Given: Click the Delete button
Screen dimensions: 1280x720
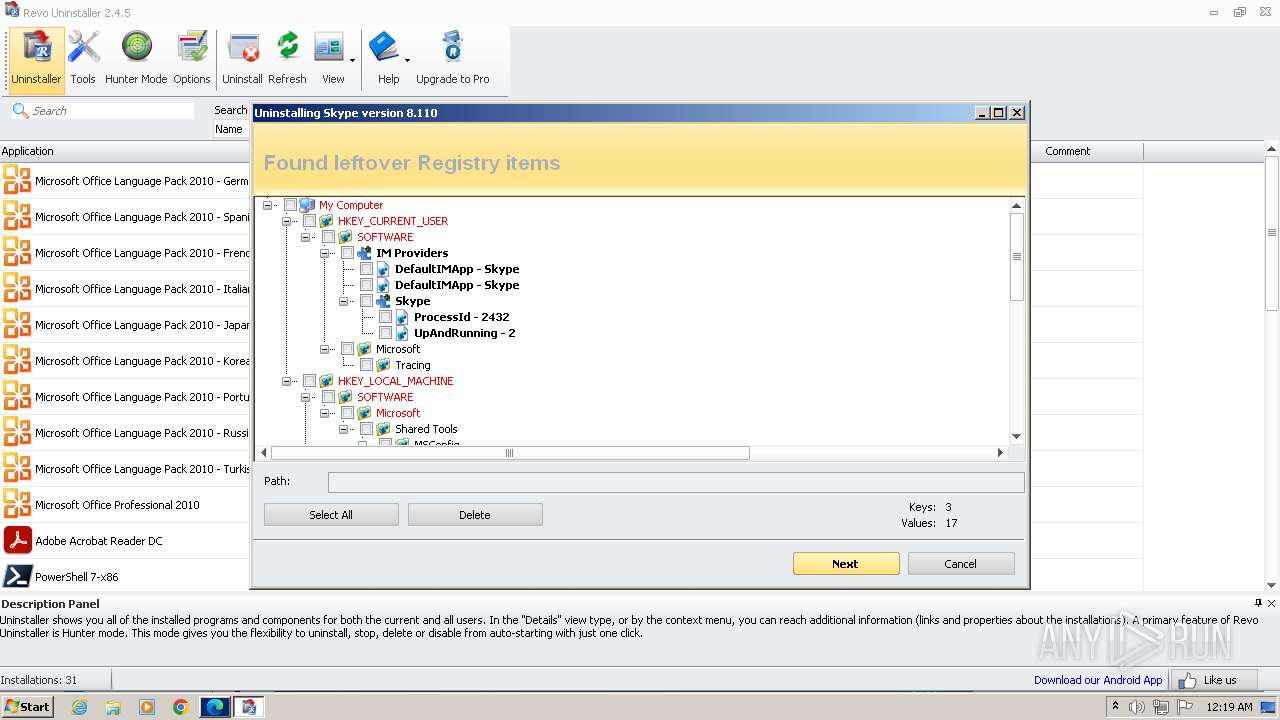Looking at the screenshot, I should [x=475, y=515].
